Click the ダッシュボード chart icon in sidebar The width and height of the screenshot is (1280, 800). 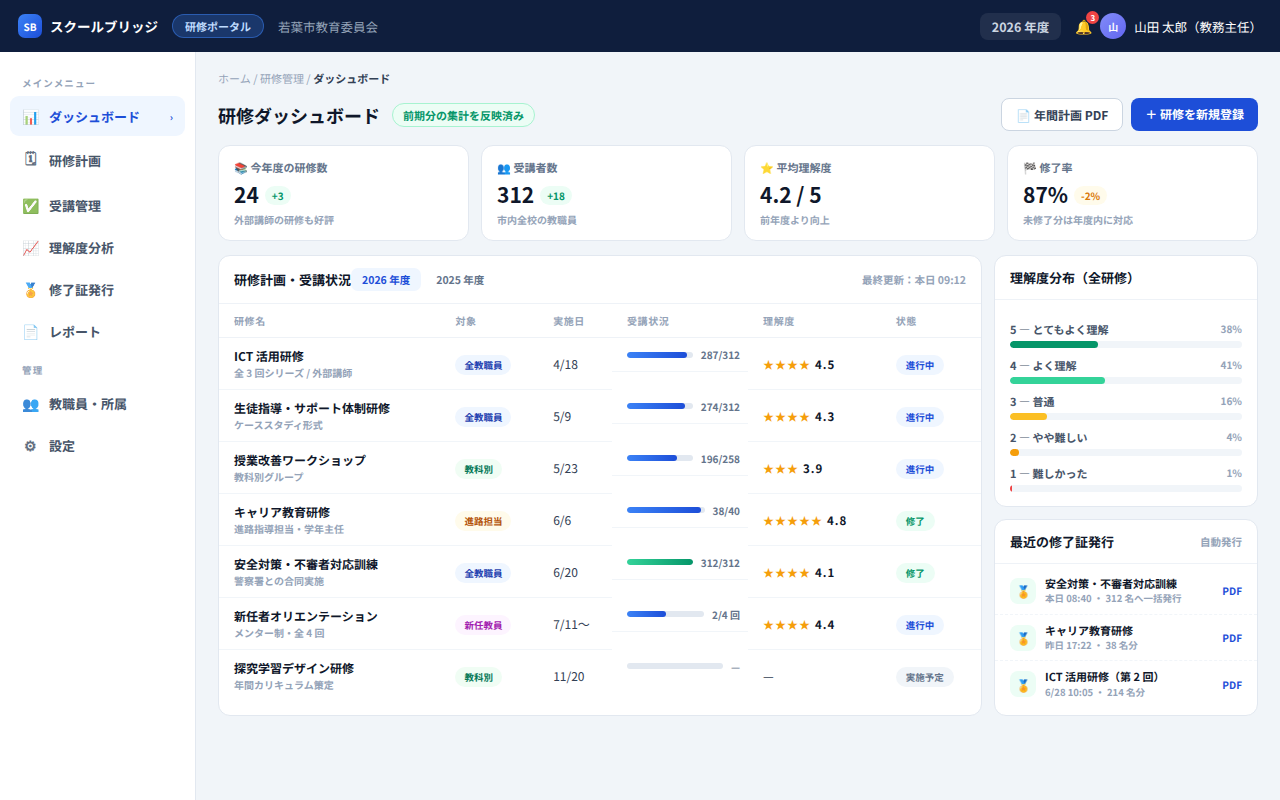click(x=31, y=117)
